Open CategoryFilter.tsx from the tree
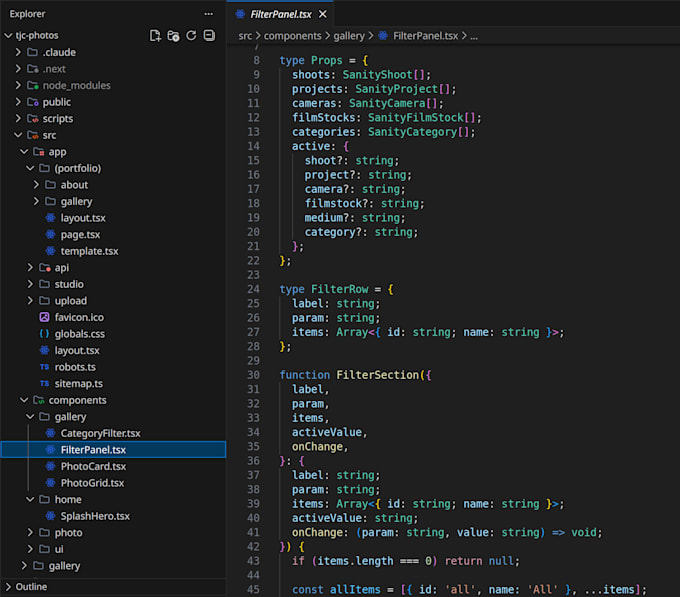680x597 pixels. pyautogui.click(x=100, y=433)
